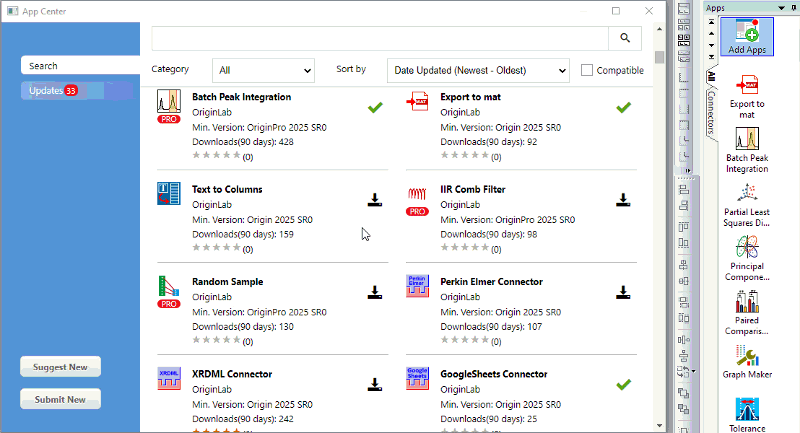
Task: Download the IIR Comb Filter app
Action: (623, 200)
